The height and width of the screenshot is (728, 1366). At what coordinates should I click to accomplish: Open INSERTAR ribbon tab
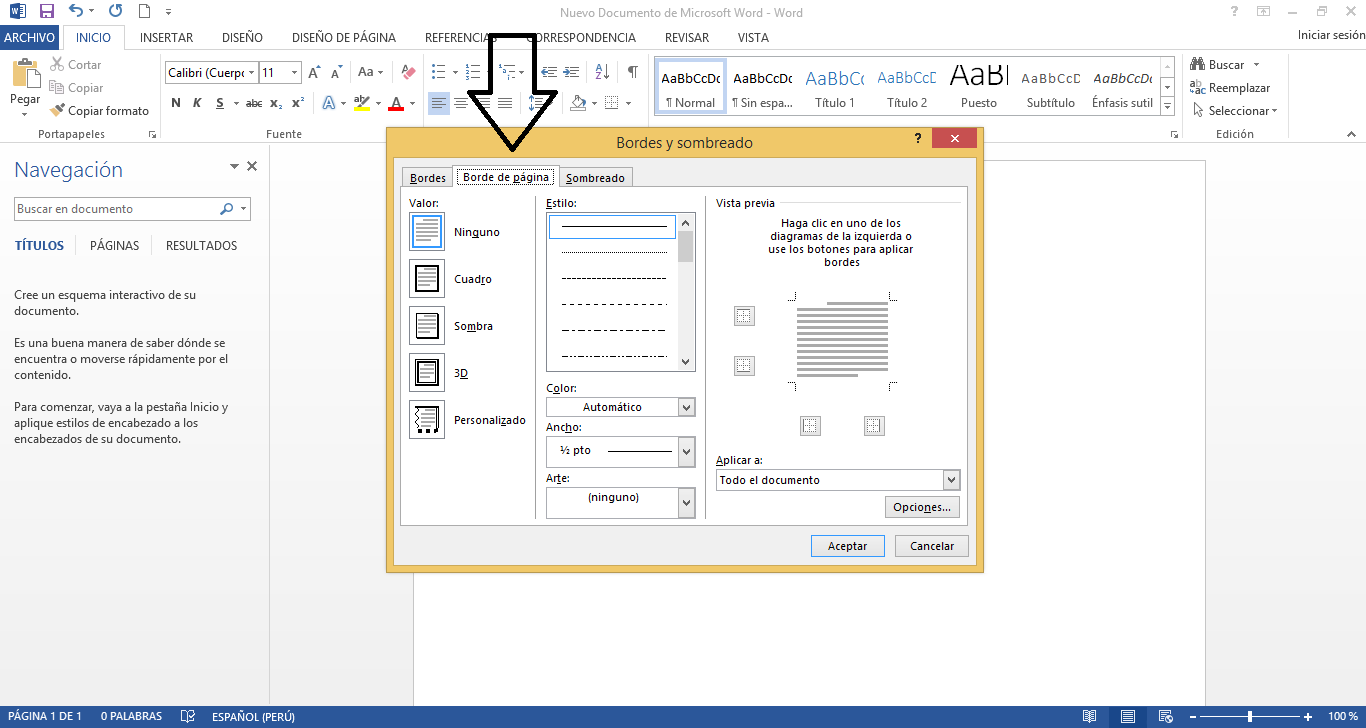pyautogui.click(x=166, y=37)
